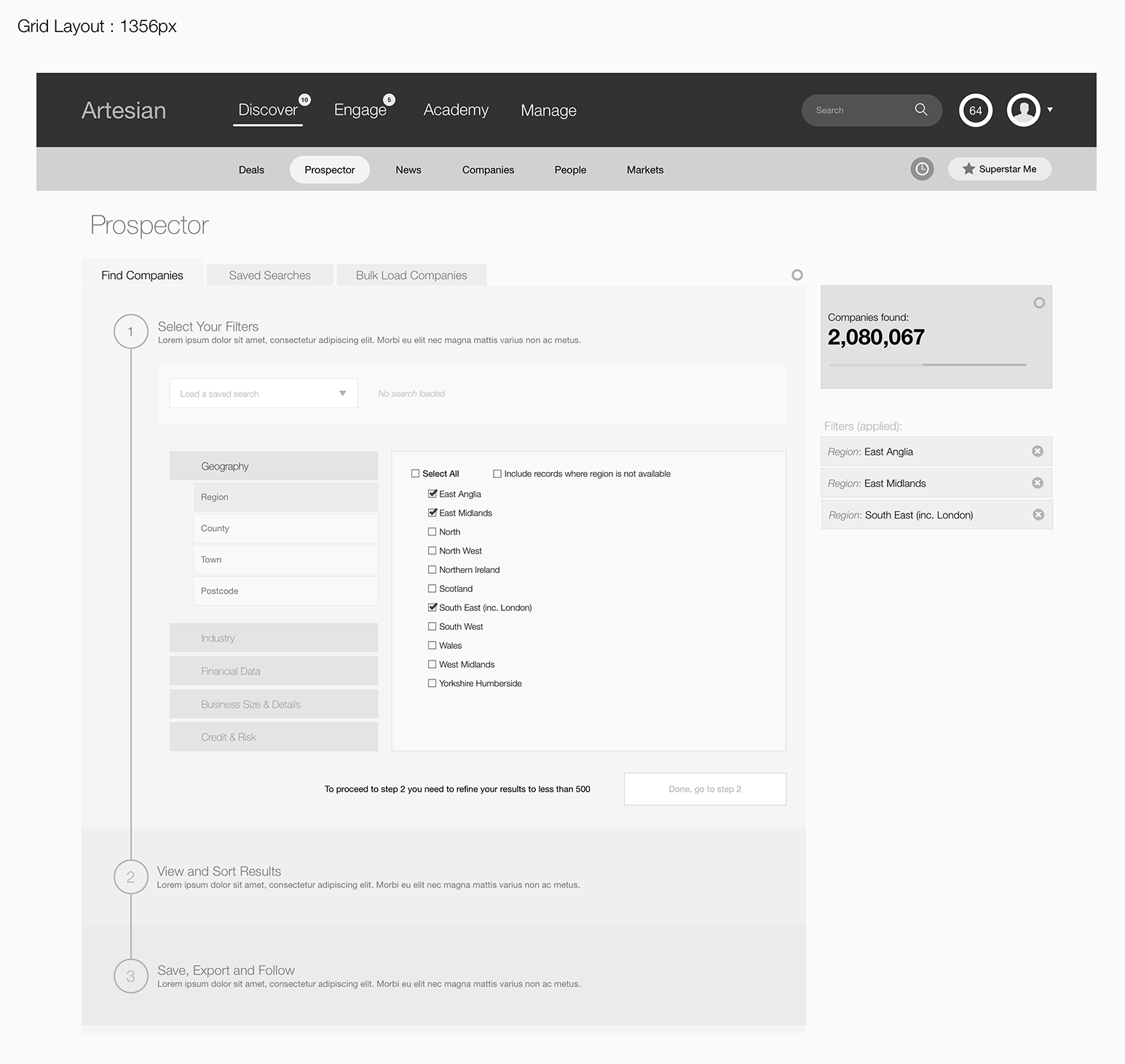Open the Companies sub-navigation item
The width and height of the screenshot is (1125, 1064).
pos(488,170)
